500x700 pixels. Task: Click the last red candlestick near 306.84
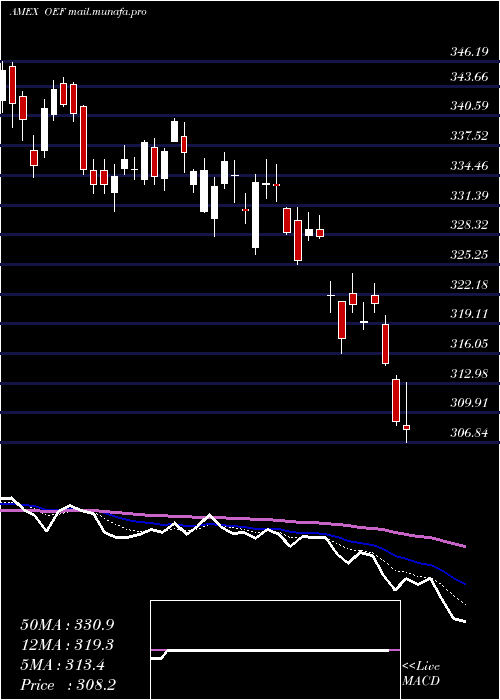click(406, 427)
